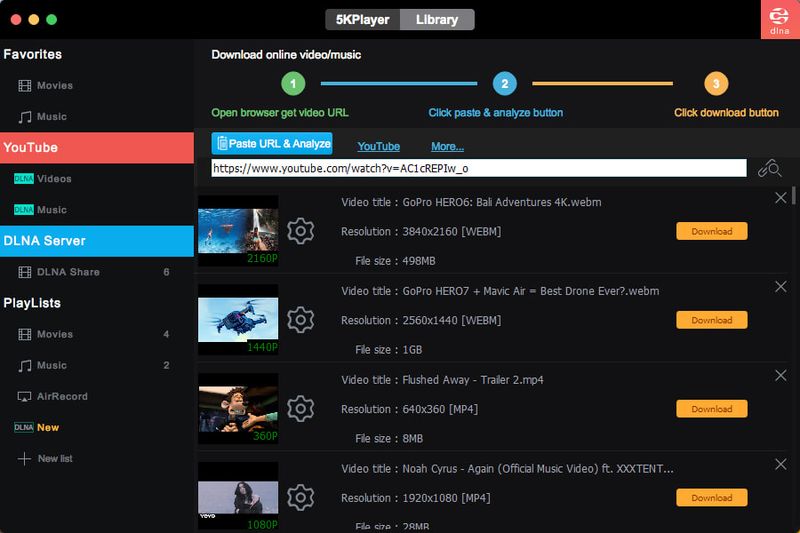Screen dimensions: 800x533
Task: Click 'Click download button' step text
Action: (727, 113)
